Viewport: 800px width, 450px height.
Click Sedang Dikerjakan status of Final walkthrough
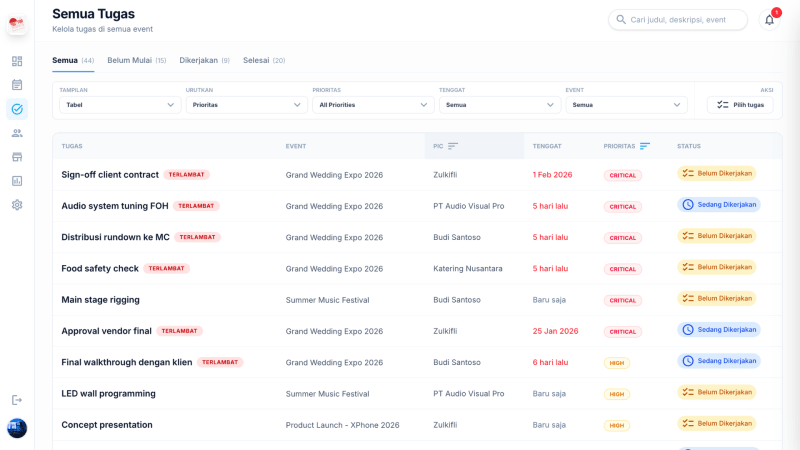[718, 361]
